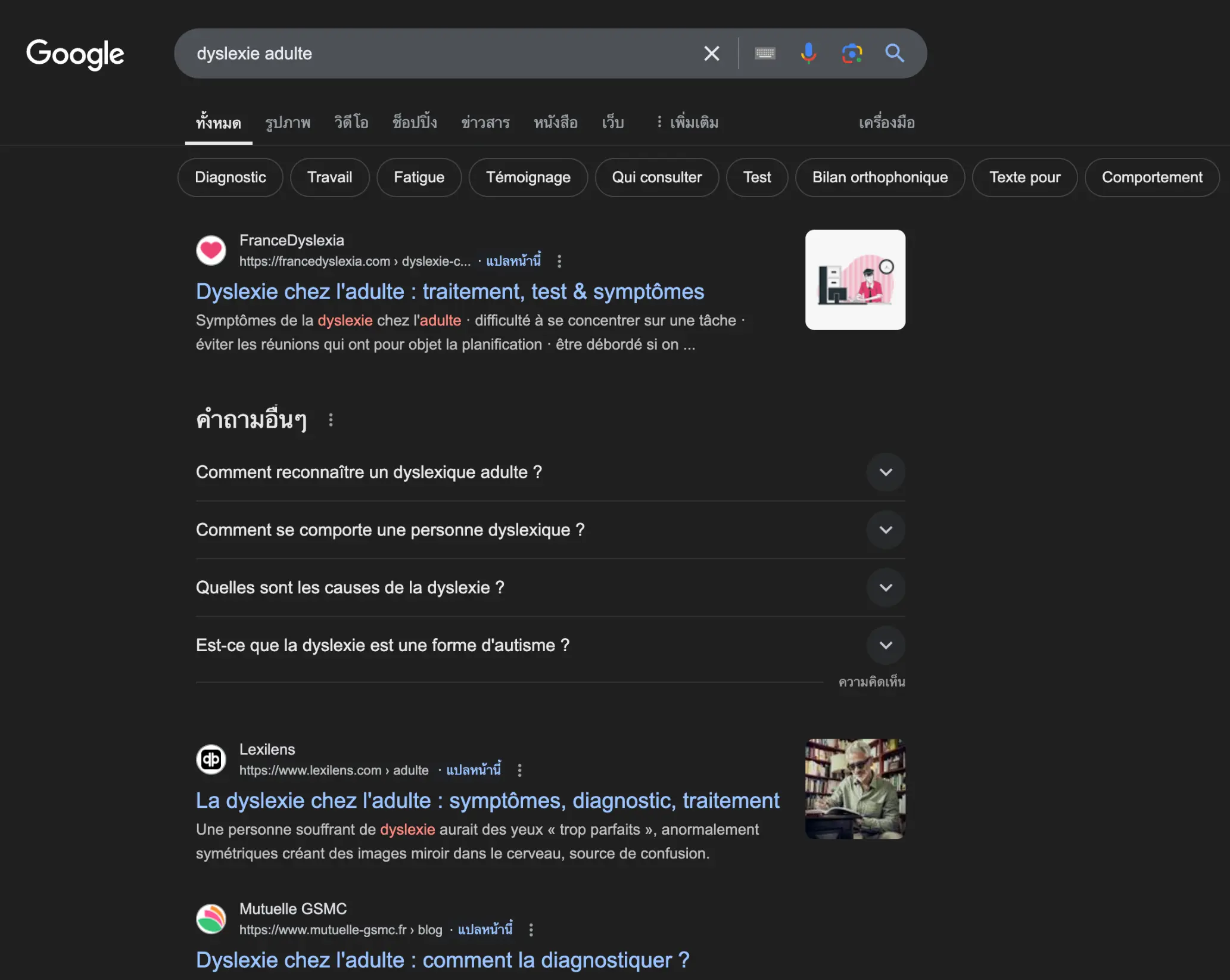The height and width of the screenshot is (980, 1230).
Task: Expand the dyslexie and autisme question
Action: pyautogui.click(x=885, y=645)
